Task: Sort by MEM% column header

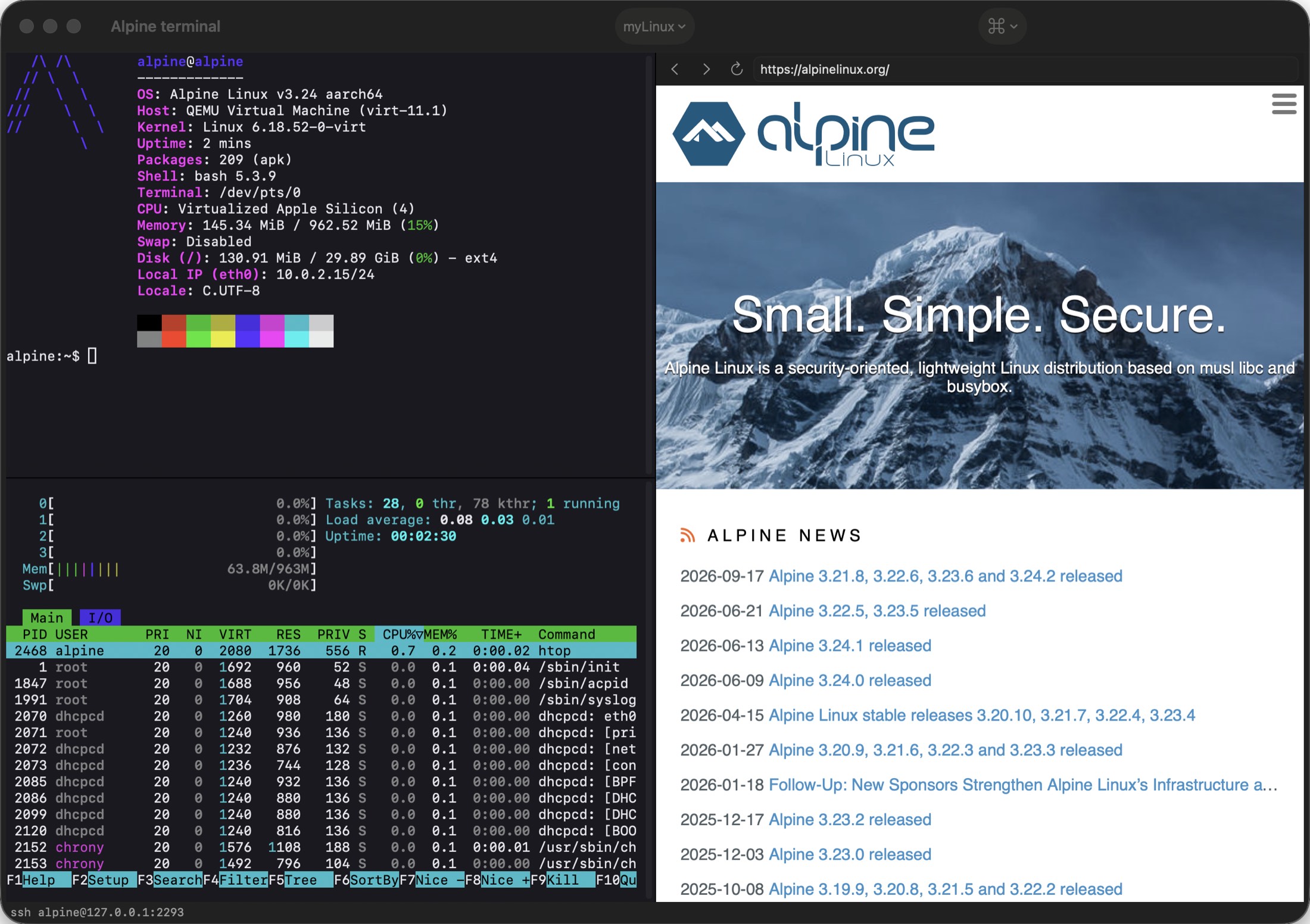Action: pos(440,634)
